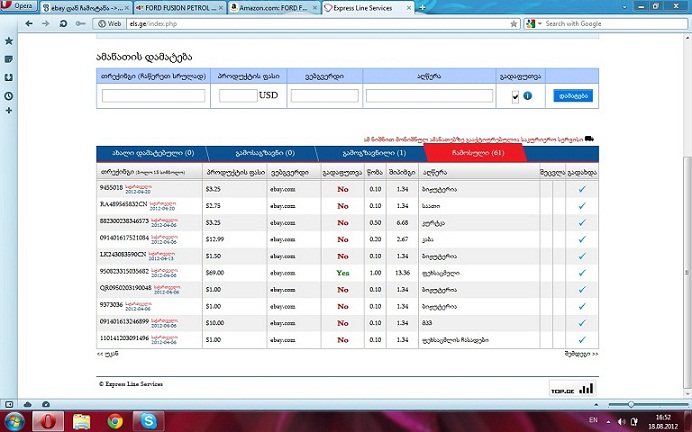The height and width of the screenshot is (432, 692).
Task: Open the to-be-sent (0) tab
Action: (265, 153)
